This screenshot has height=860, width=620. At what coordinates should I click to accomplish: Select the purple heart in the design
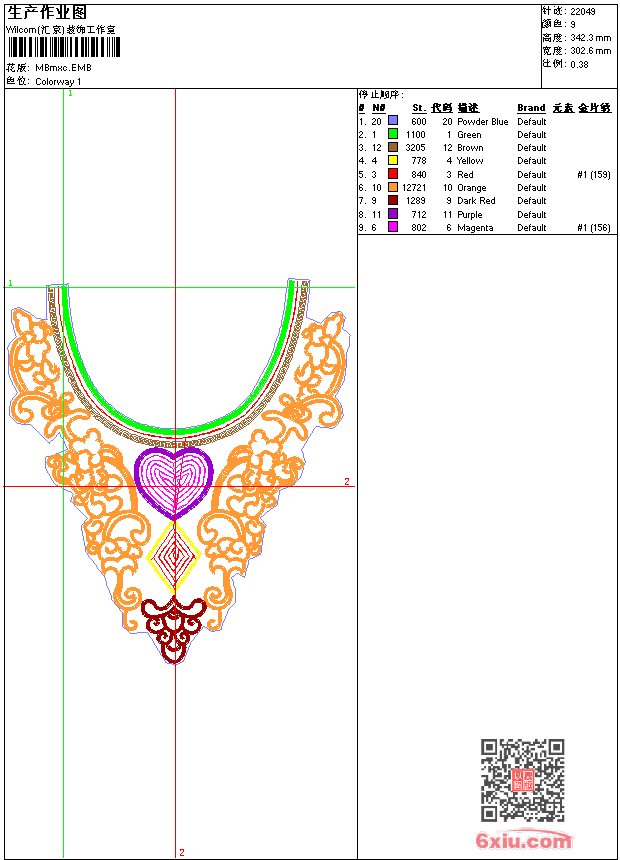[174, 482]
